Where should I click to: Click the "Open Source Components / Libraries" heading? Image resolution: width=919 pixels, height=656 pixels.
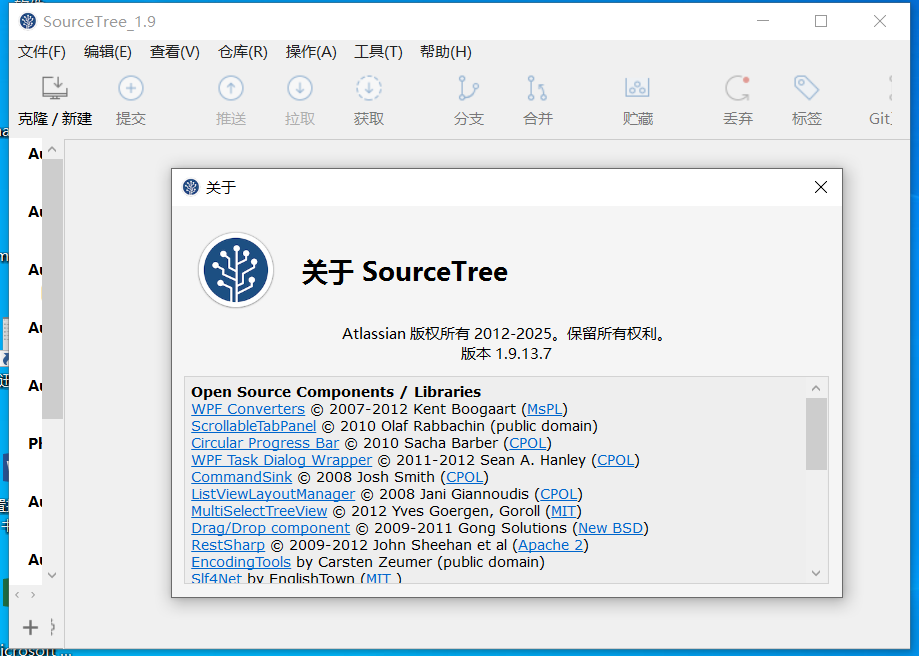coord(336,392)
